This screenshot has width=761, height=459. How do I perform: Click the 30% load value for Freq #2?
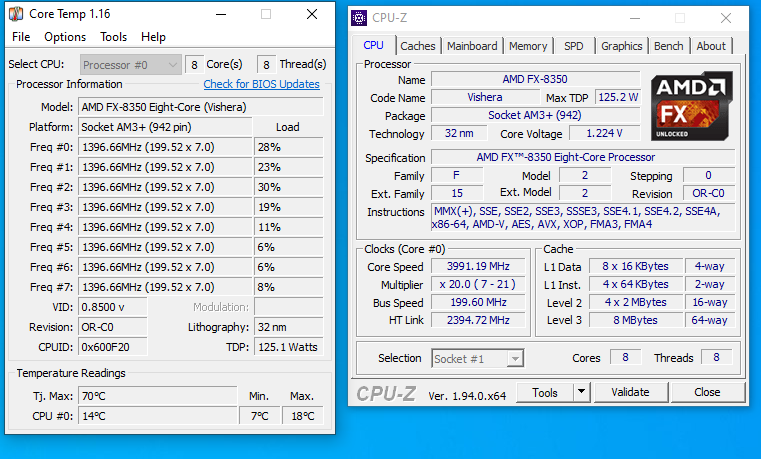pos(288,187)
